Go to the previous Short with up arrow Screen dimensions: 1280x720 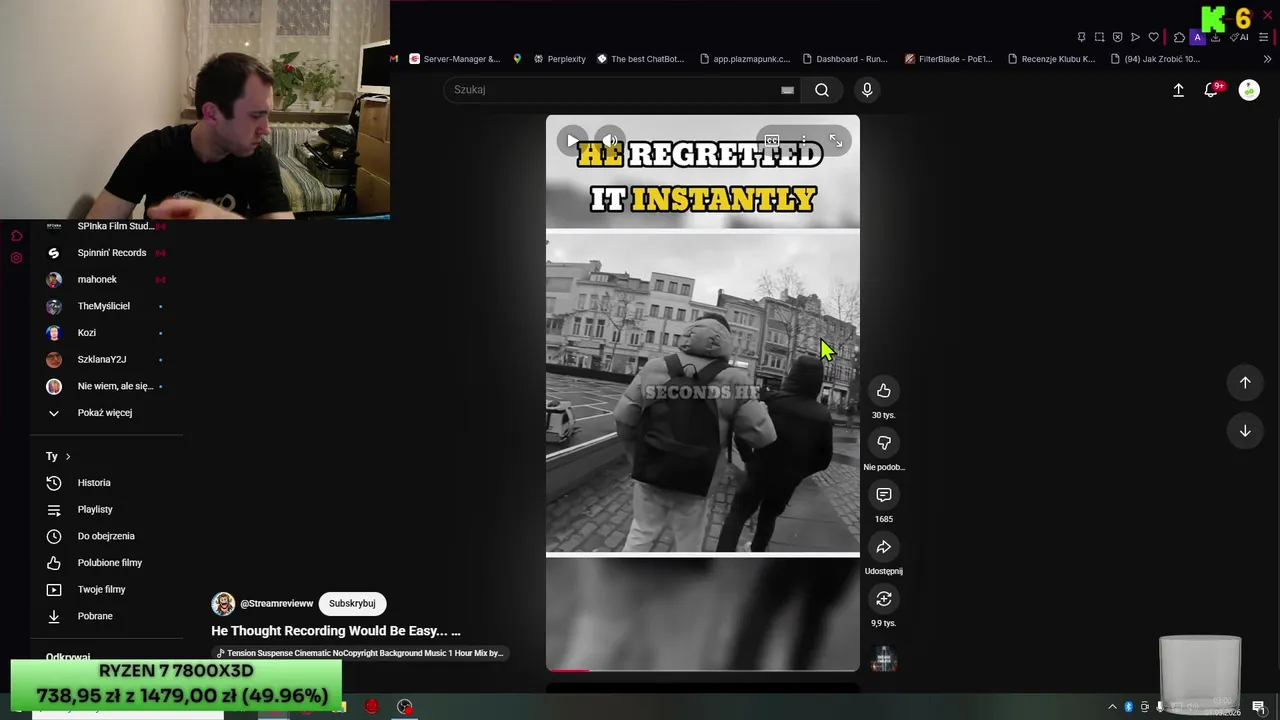tap(1245, 382)
